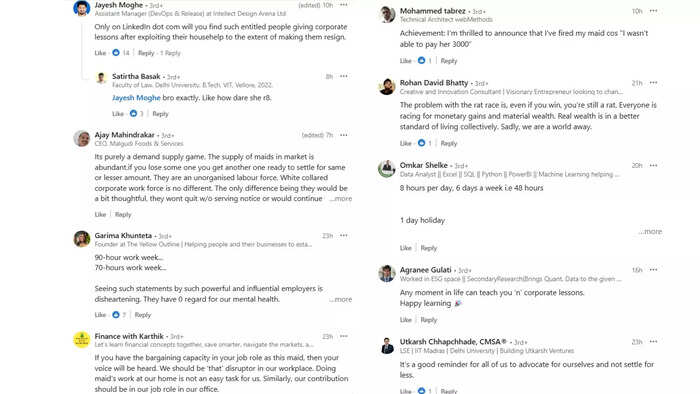The height and width of the screenshot is (394, 700).
Task: Click the like reaction icon under Rohan David Bhatty's comment
Action: point(421,143)
